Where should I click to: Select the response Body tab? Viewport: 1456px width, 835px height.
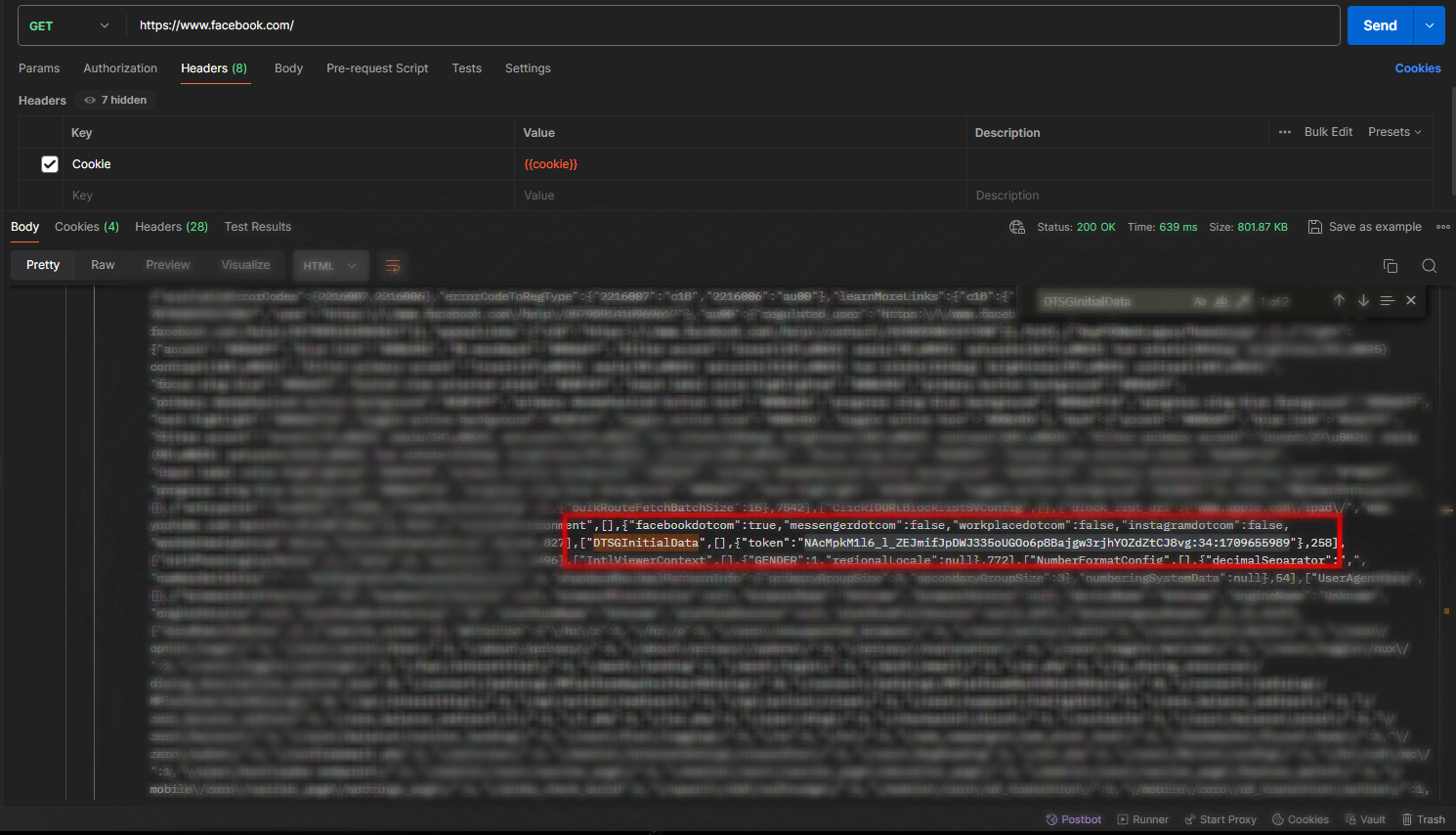pos(24,227)
